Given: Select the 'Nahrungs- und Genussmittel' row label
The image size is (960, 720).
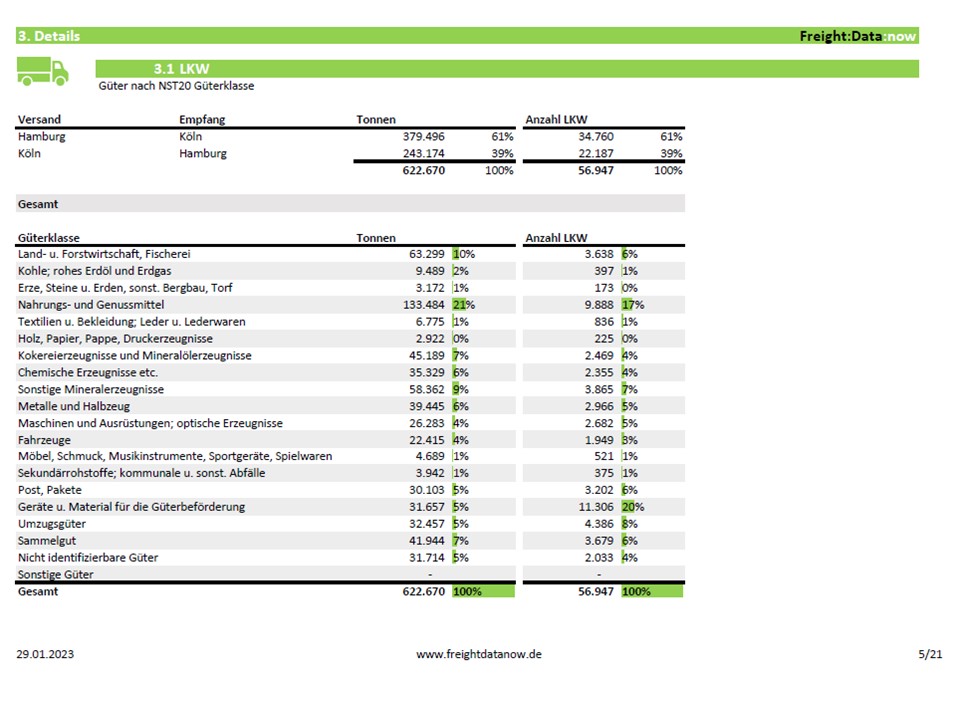Looking at the screenshot, I should pyautogui.click(x=91, y=304).
